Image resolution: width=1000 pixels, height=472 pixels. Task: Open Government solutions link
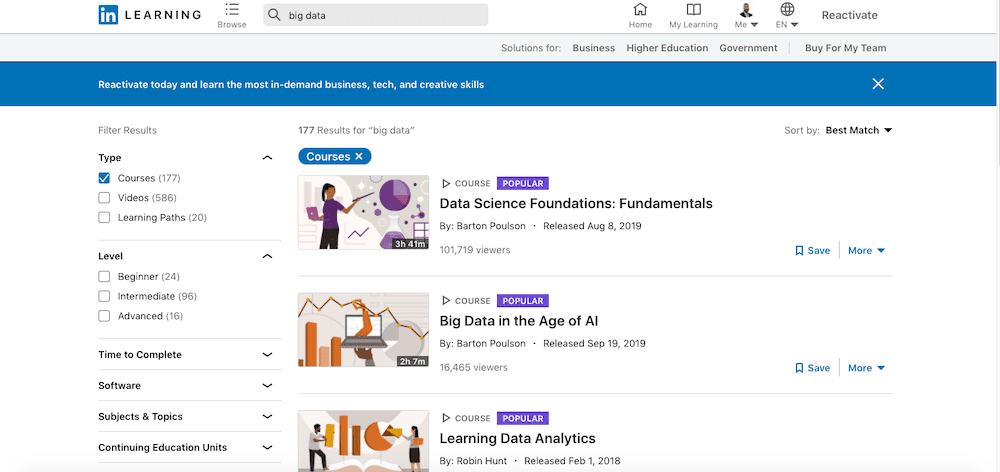(x=749, y=48)
